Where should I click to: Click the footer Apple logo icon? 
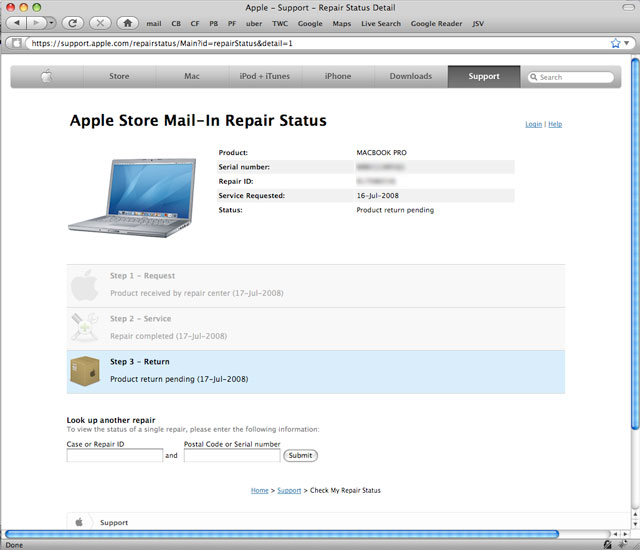point(79,522)
